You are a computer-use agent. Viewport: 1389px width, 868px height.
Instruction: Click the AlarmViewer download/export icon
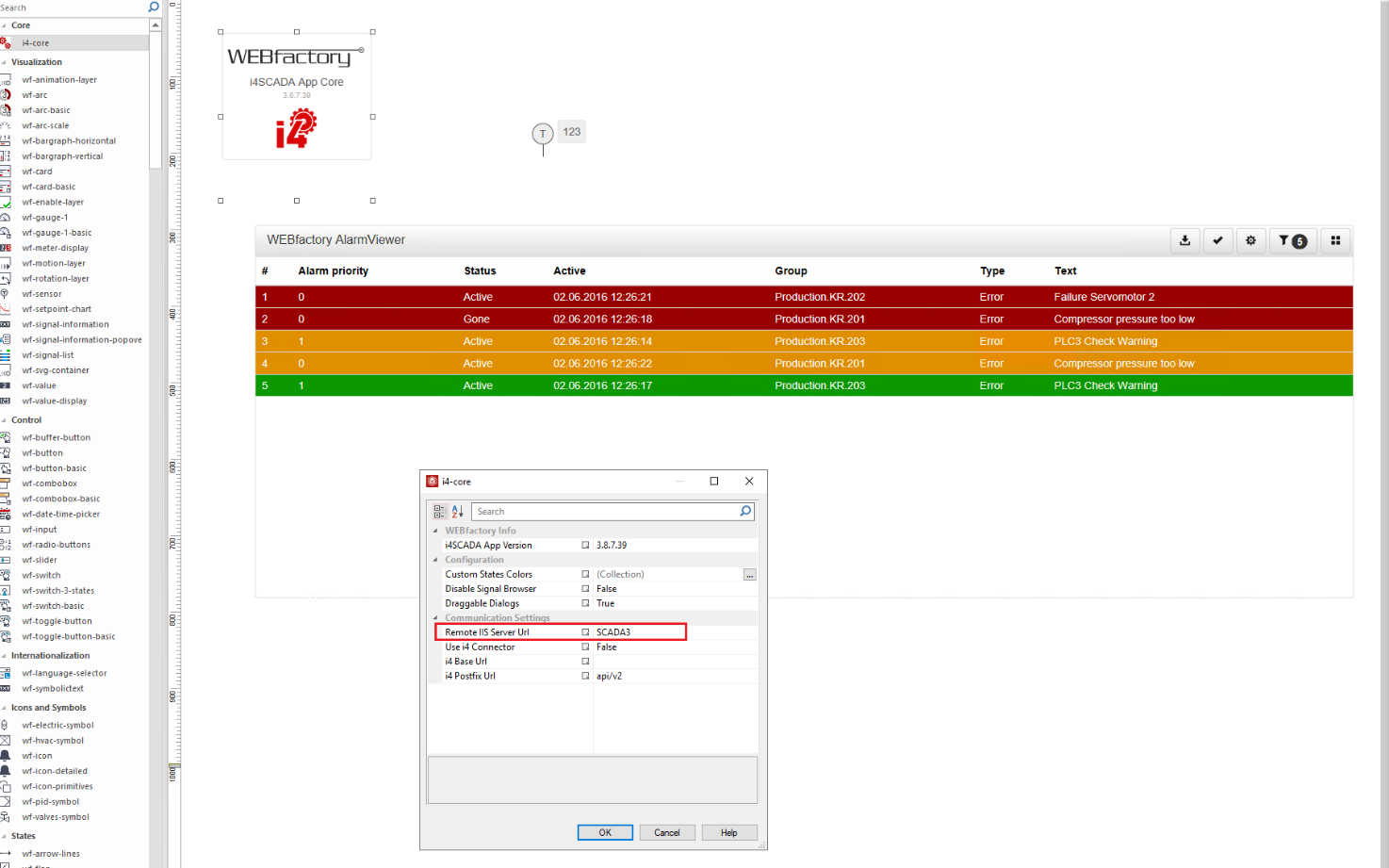(x=1185, y=240)
